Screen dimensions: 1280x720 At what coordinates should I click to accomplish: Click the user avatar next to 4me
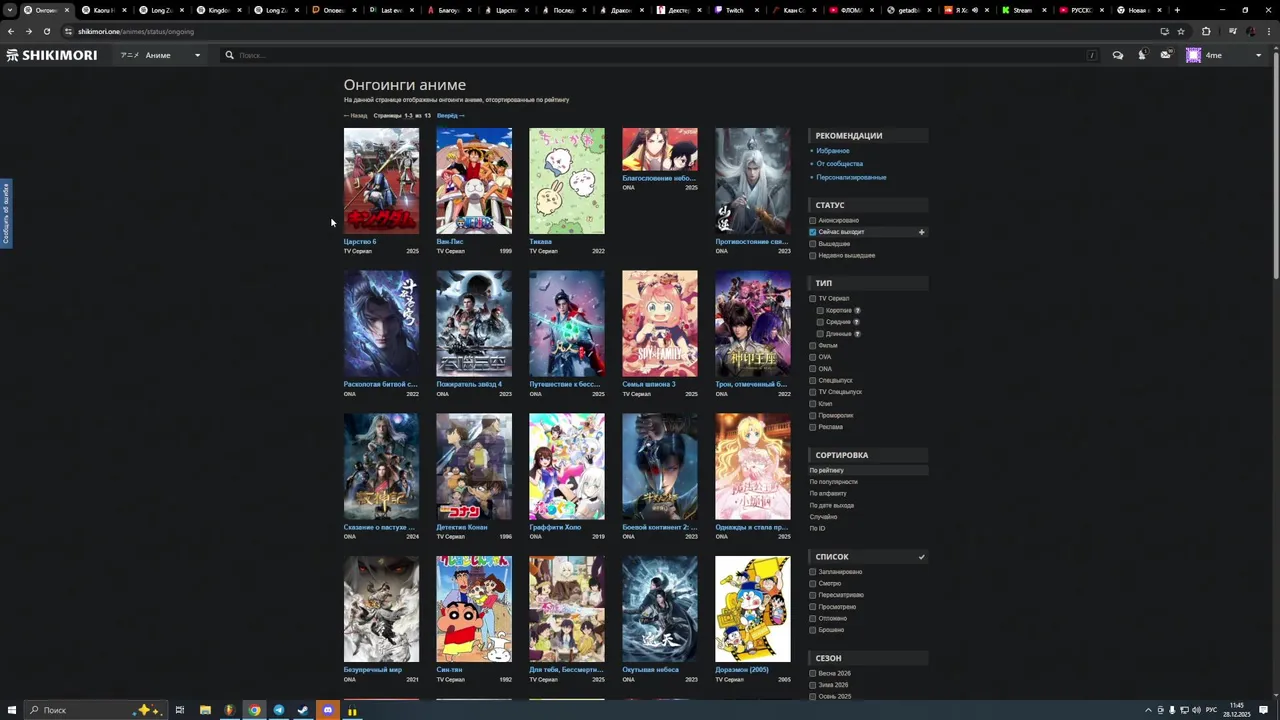point(1193,55)
